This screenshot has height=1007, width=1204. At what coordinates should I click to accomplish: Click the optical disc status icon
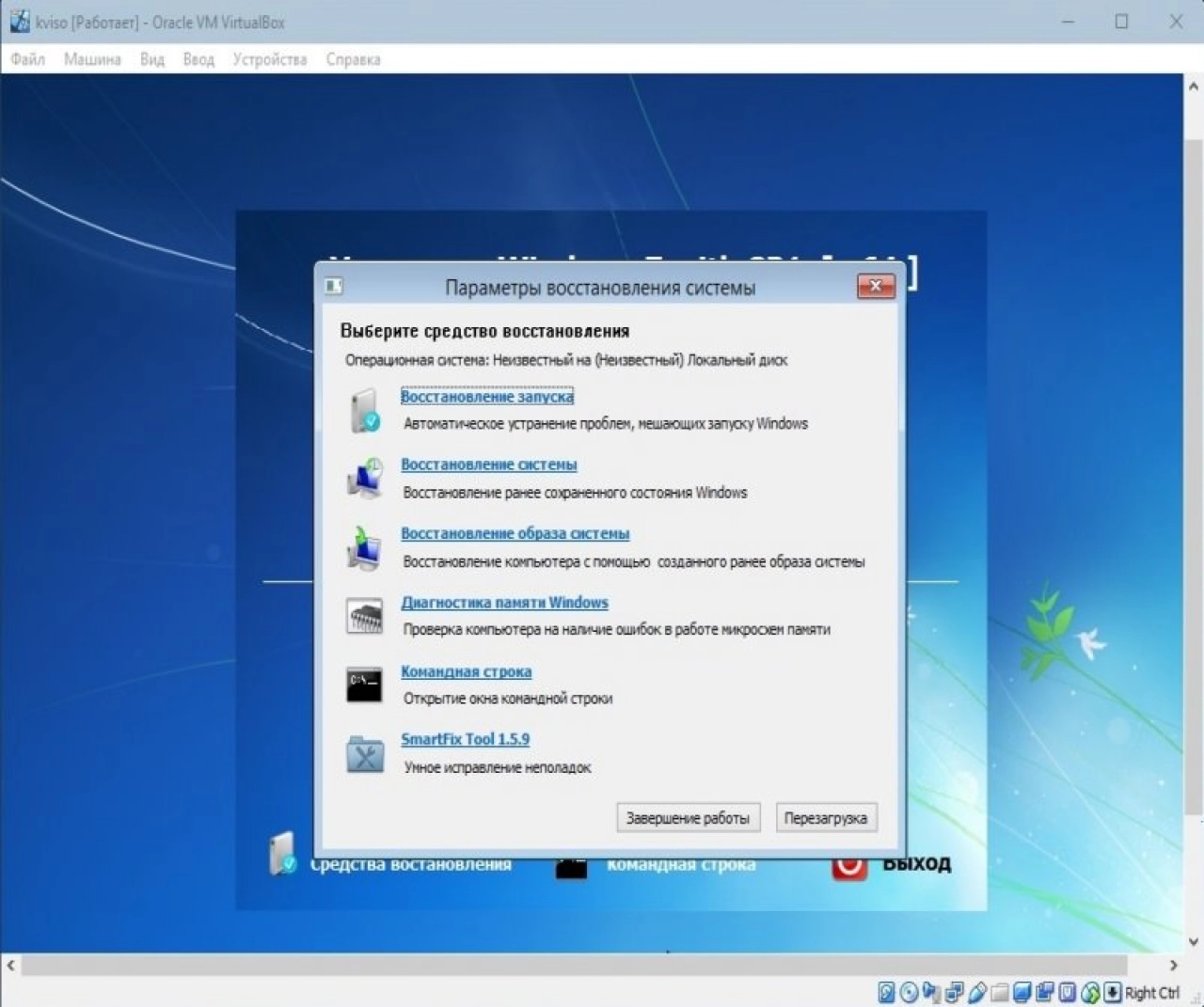(x=909, y=992)
